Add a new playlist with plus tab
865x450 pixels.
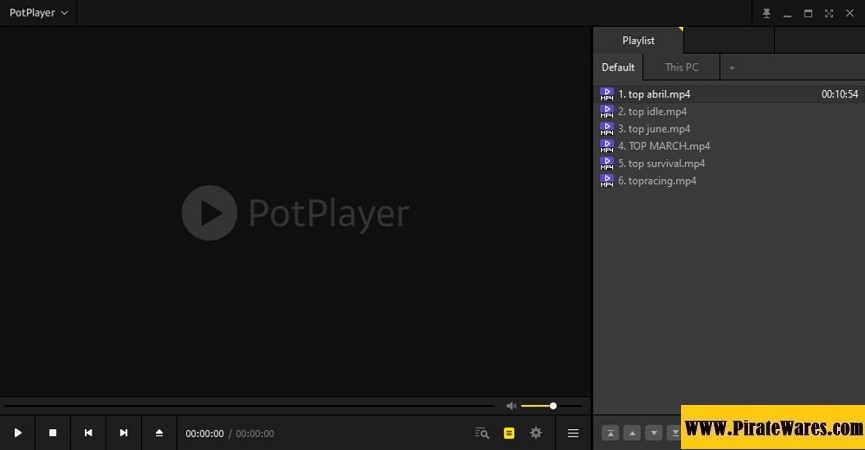tap(732, 68)
